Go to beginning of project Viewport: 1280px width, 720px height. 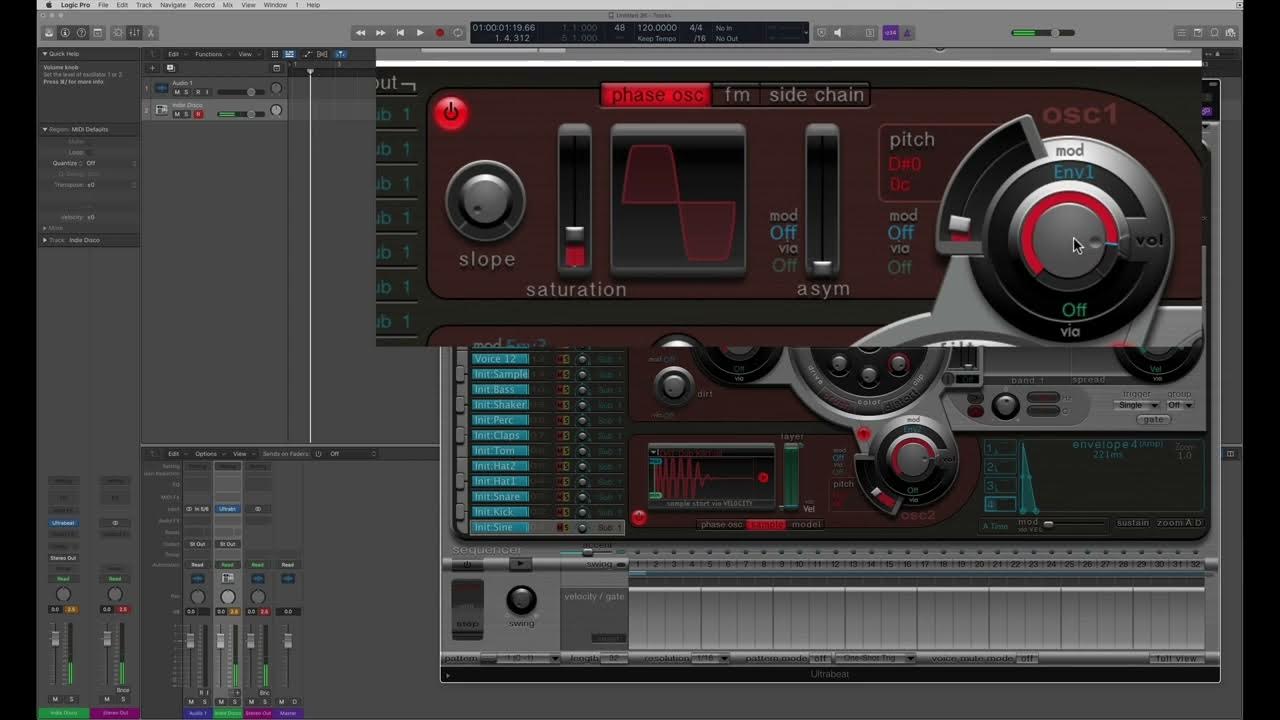[x=400, y=33]
